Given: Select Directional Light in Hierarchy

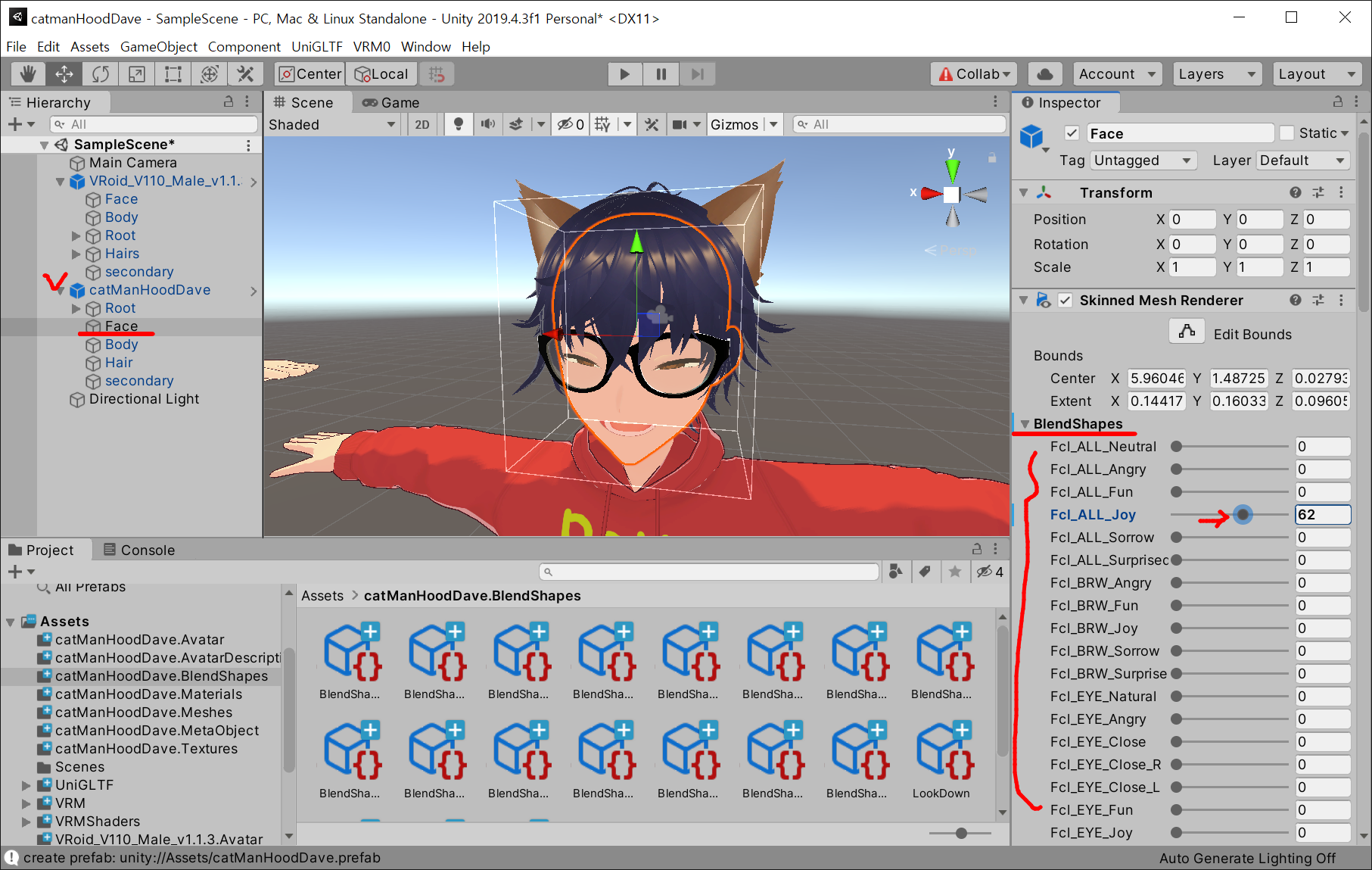Looking at the screenshot, I should (x=144, y=399).
